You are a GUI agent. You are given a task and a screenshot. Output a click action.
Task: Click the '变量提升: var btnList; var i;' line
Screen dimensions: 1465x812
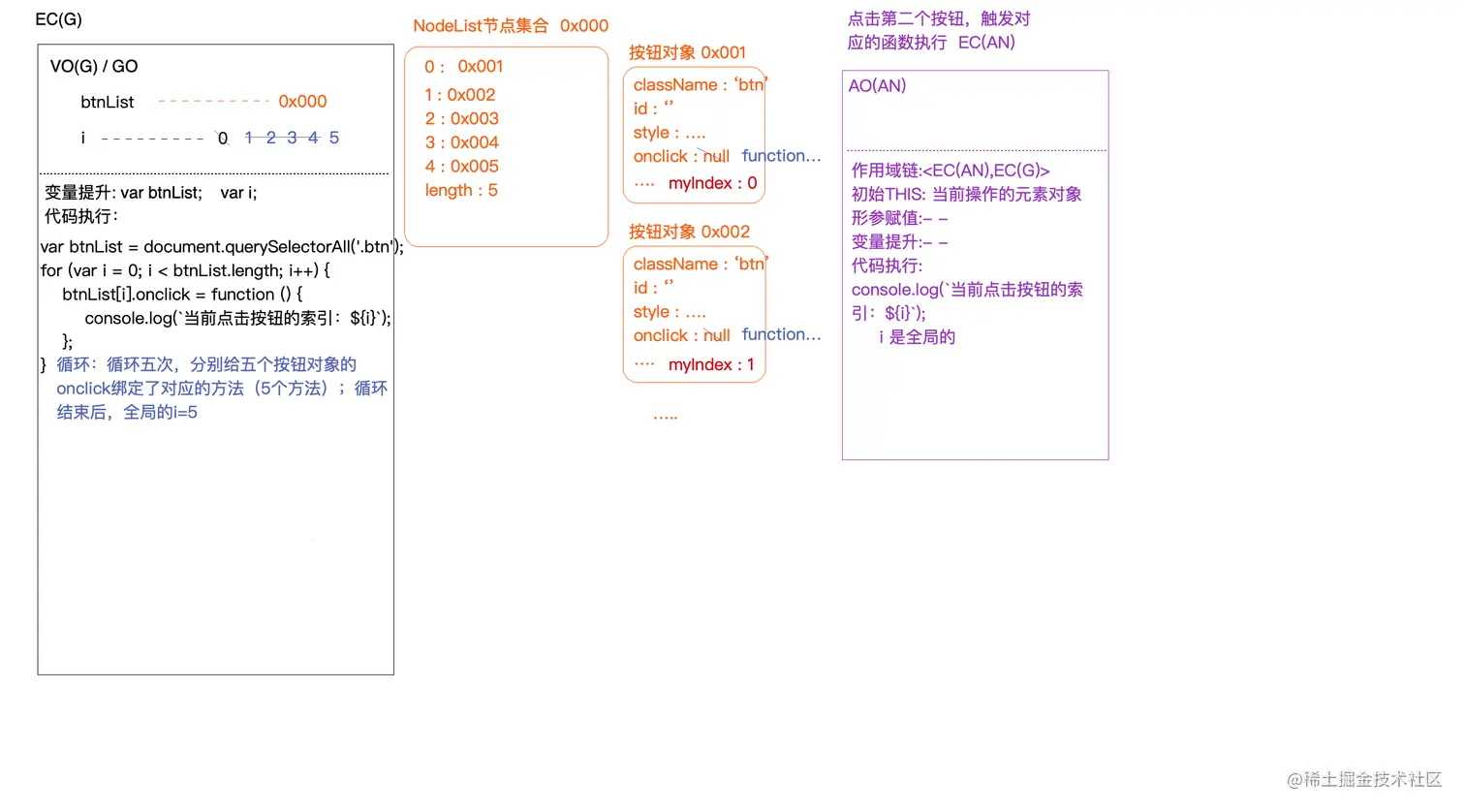[x=151, y=192]
